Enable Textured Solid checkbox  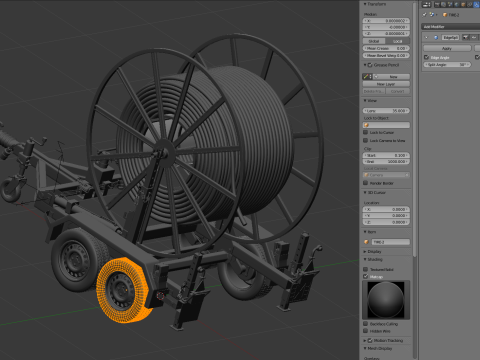tap(366, 269)
